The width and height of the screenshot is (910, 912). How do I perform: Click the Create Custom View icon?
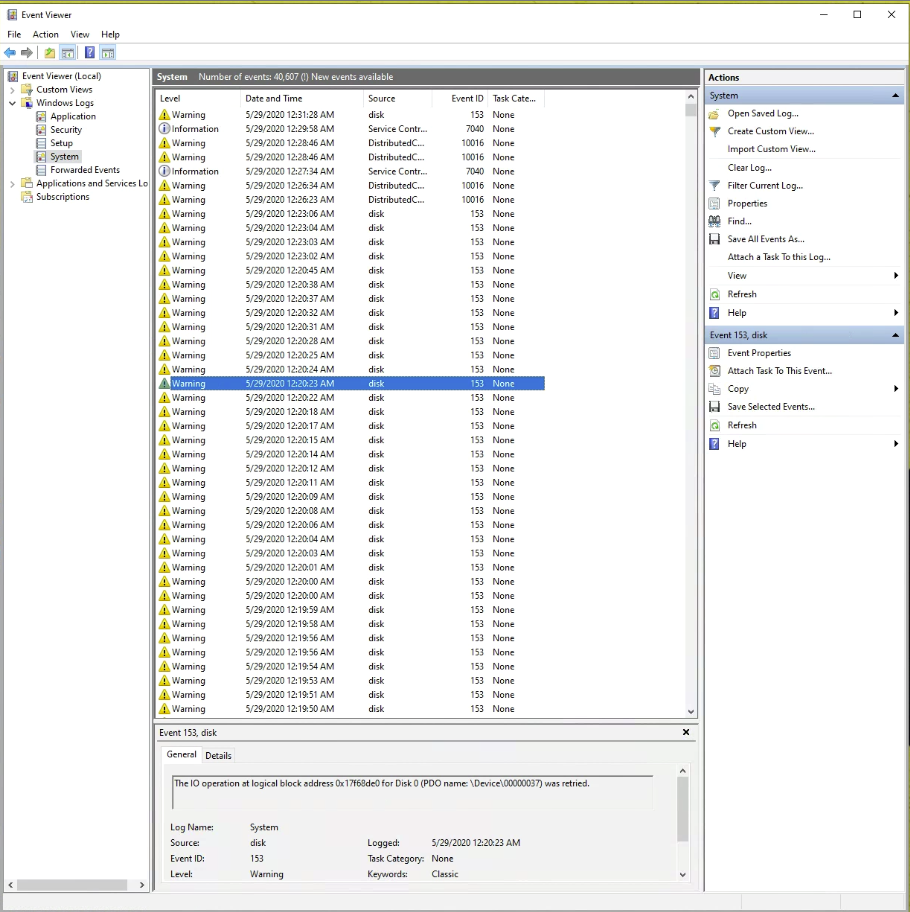714,132
